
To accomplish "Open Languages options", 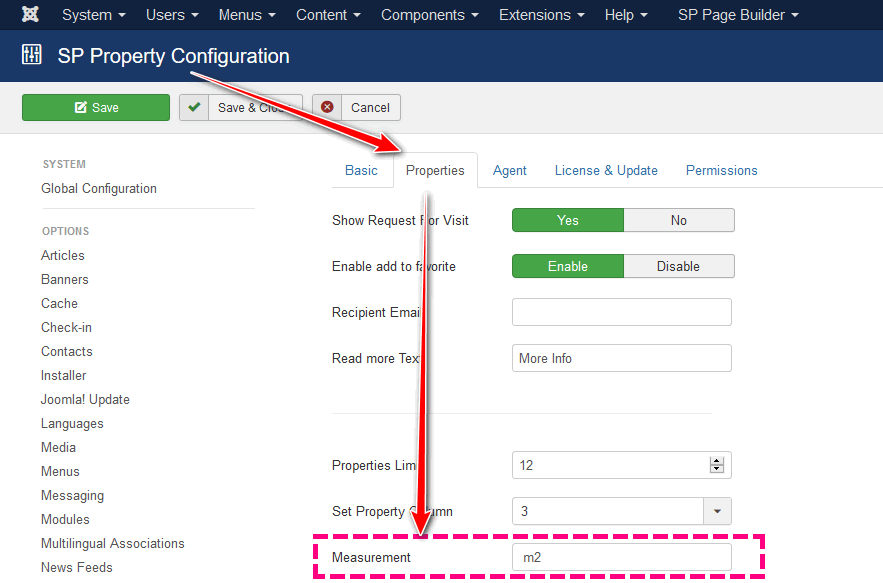I will (72, 423).
